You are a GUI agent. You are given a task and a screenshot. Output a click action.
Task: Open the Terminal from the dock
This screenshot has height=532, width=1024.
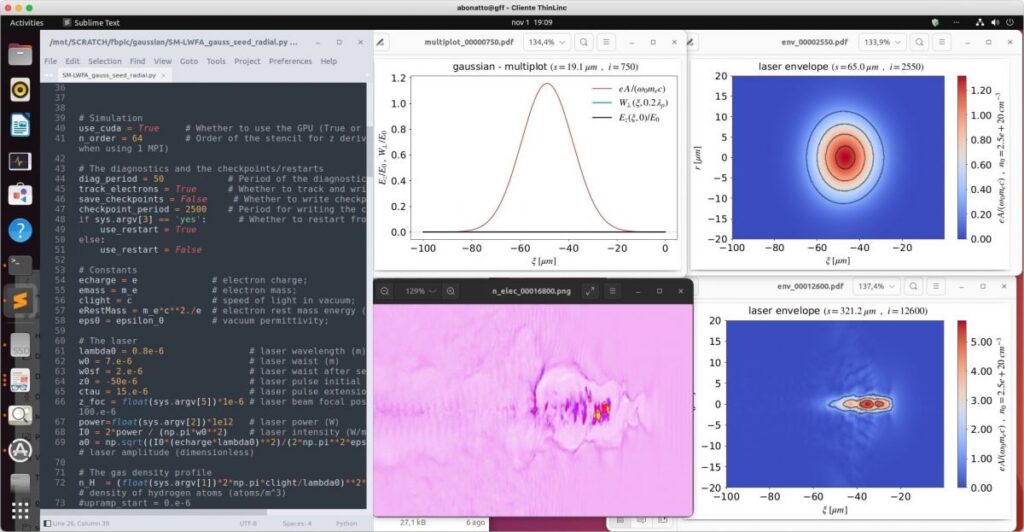tap(20, 265)
